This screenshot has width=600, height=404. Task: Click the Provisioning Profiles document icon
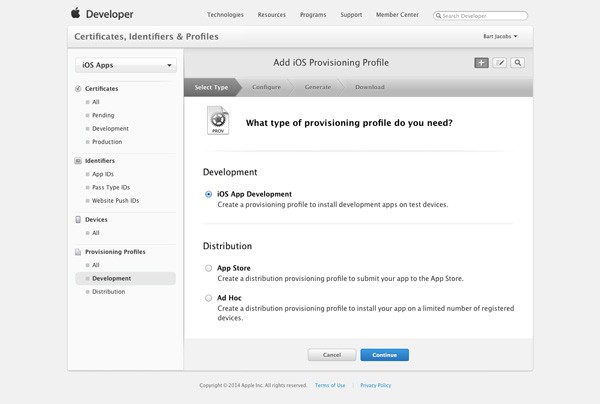tap(78, 252)
